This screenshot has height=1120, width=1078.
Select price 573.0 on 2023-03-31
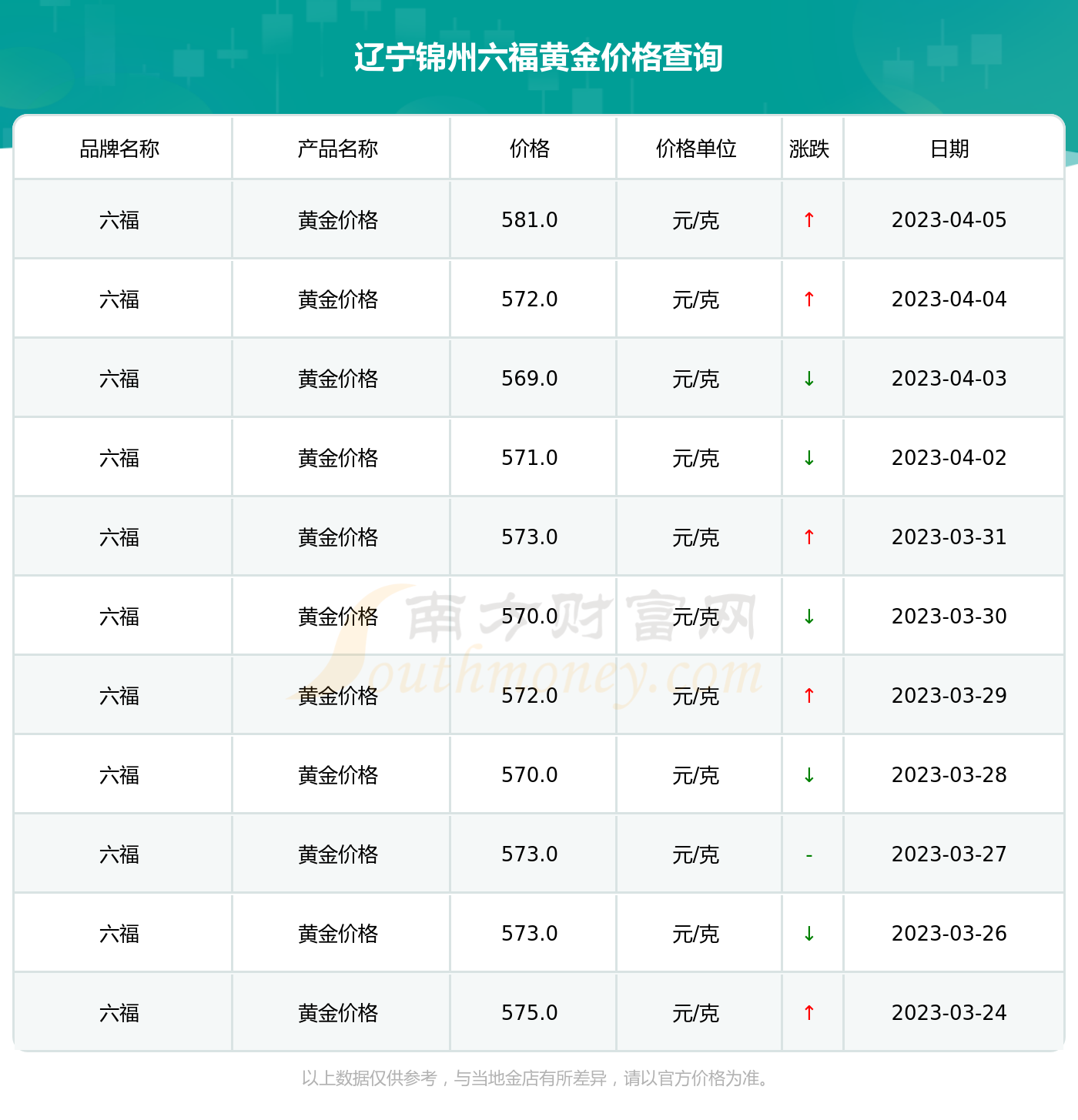[x=530, y=537]
